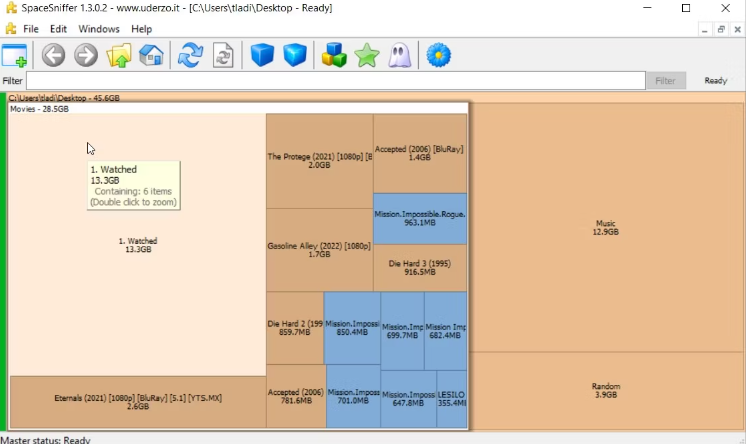Viewport: 746px width, 444px height.
Task: Select Mission.Impossible.Rogue 963.1MB file block
Action: 420,218
